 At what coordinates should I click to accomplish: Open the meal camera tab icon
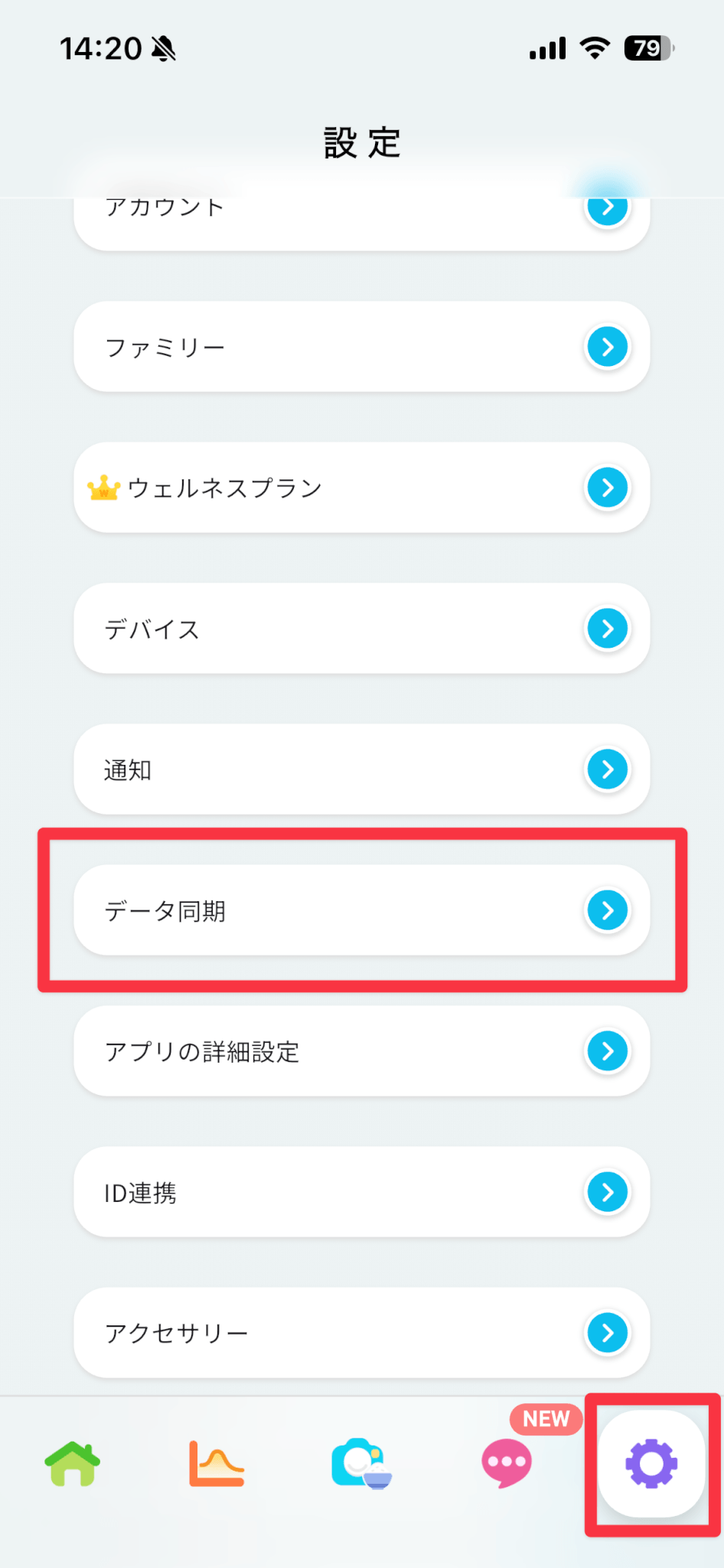pos(361,1463)
